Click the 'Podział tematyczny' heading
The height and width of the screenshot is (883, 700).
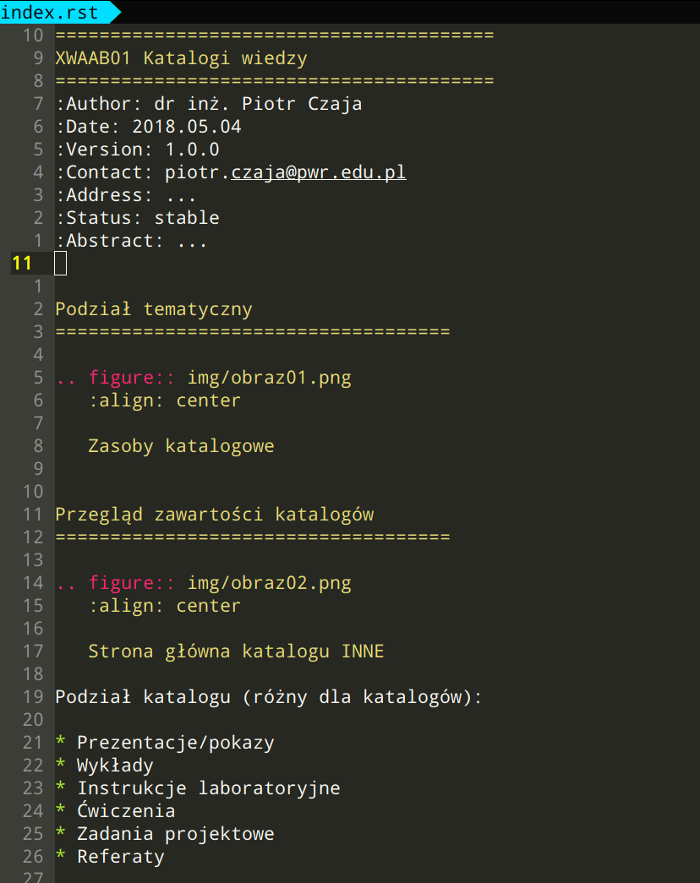coord(154,309)
